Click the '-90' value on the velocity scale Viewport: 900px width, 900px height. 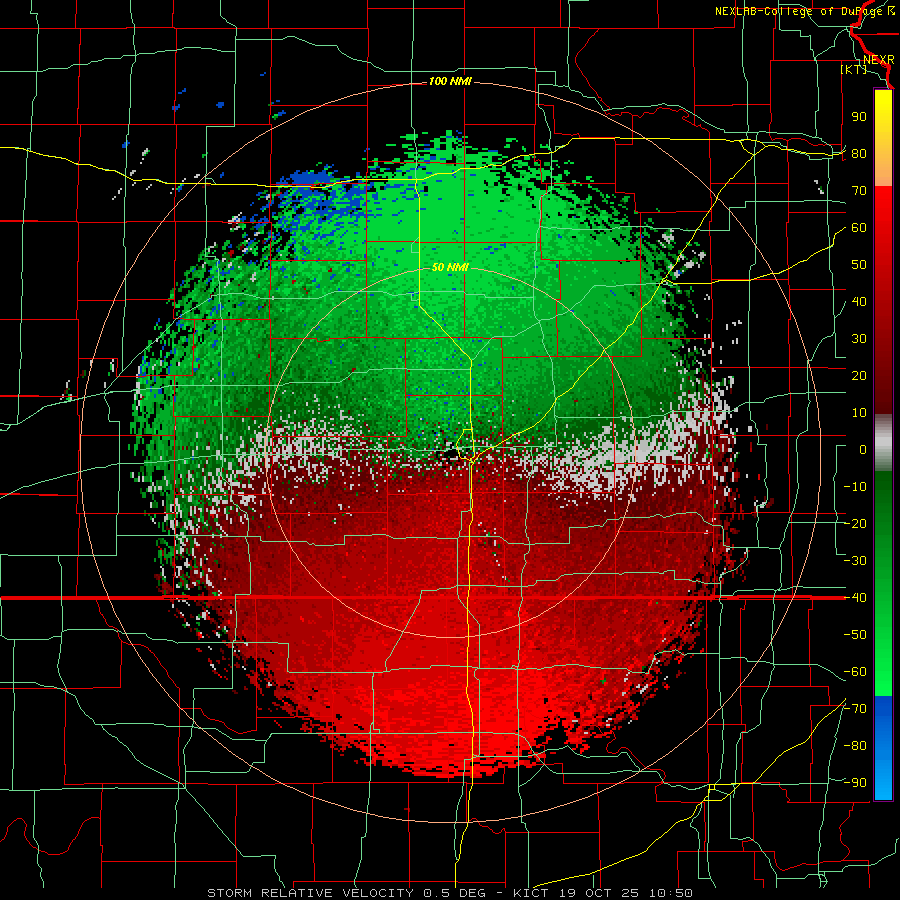coord(855,782)
